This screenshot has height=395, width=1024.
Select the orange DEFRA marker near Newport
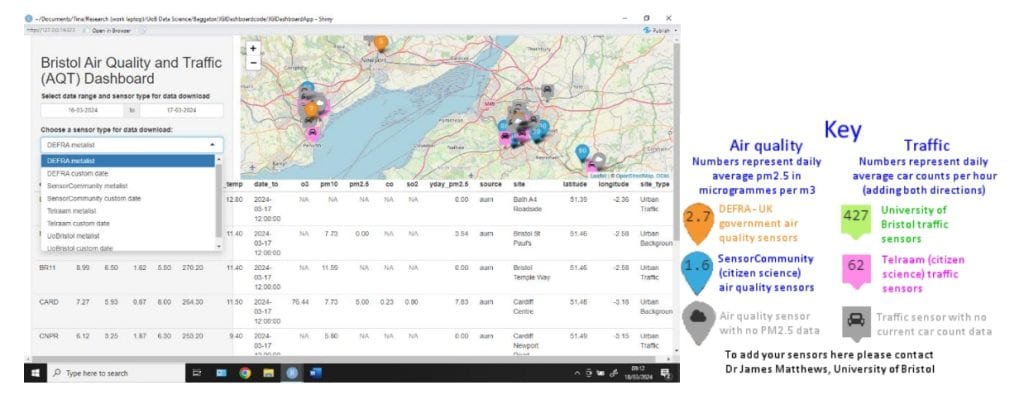point(381,43)
